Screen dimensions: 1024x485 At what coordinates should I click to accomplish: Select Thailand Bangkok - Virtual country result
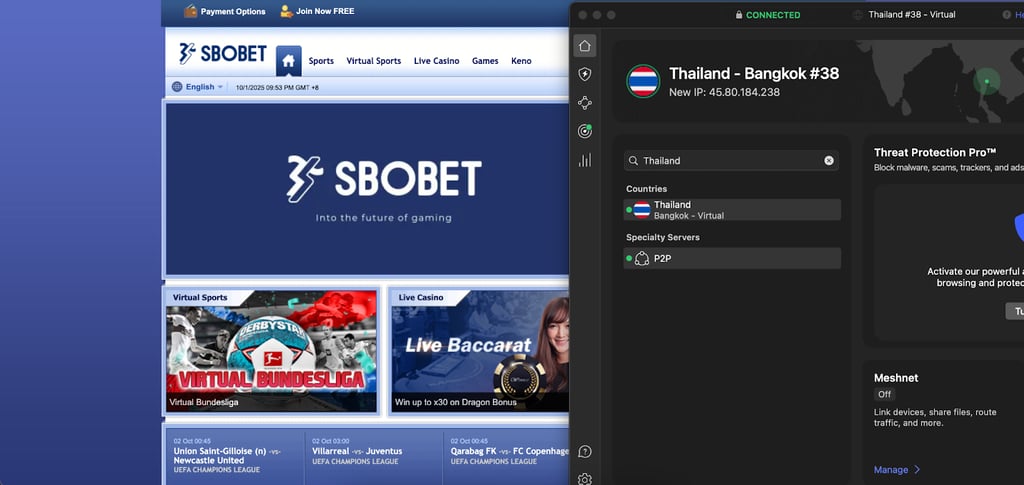click(732, 210)
